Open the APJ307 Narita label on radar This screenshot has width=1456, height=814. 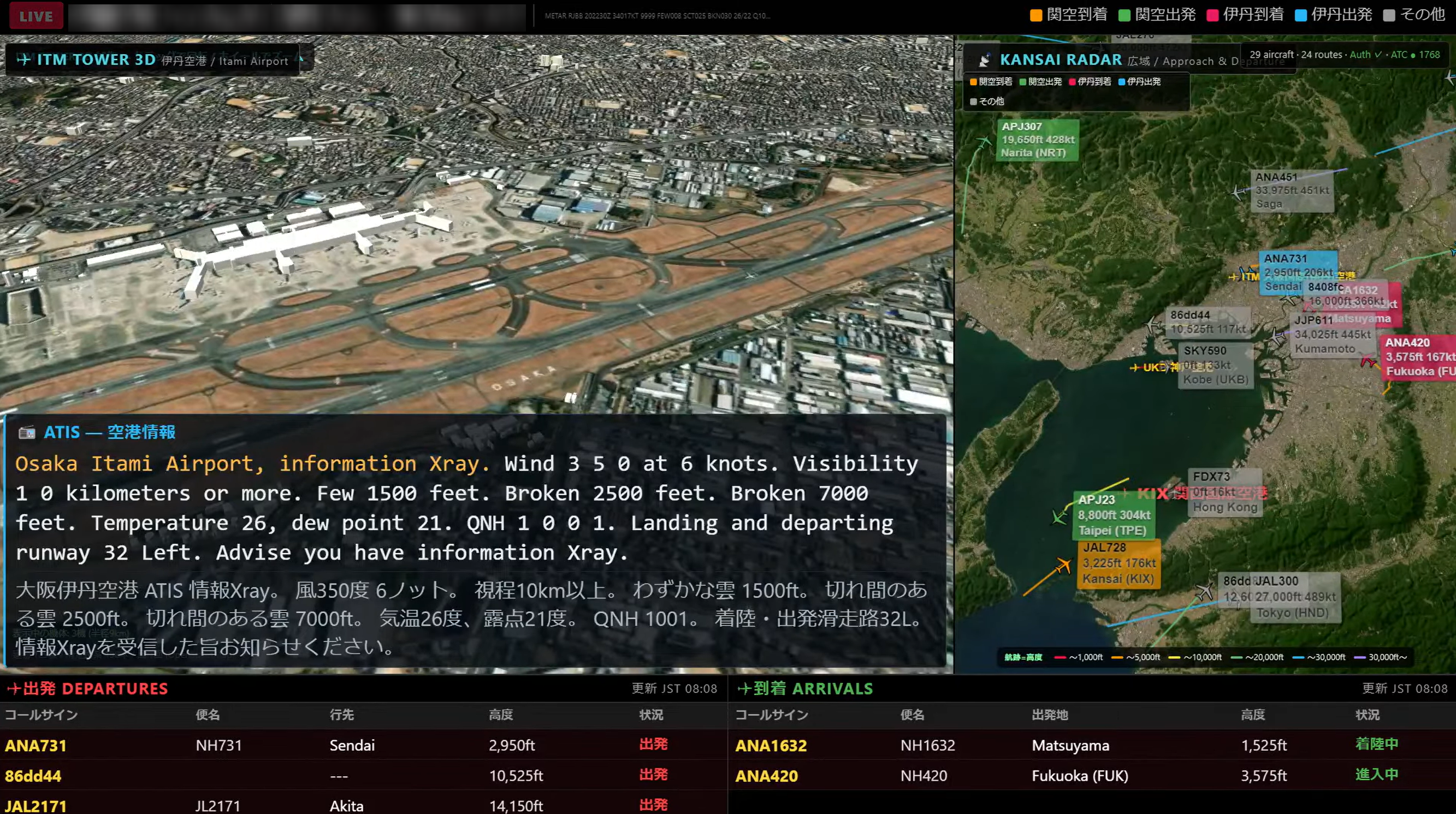pyautogui.click(x=1037, y=140)
